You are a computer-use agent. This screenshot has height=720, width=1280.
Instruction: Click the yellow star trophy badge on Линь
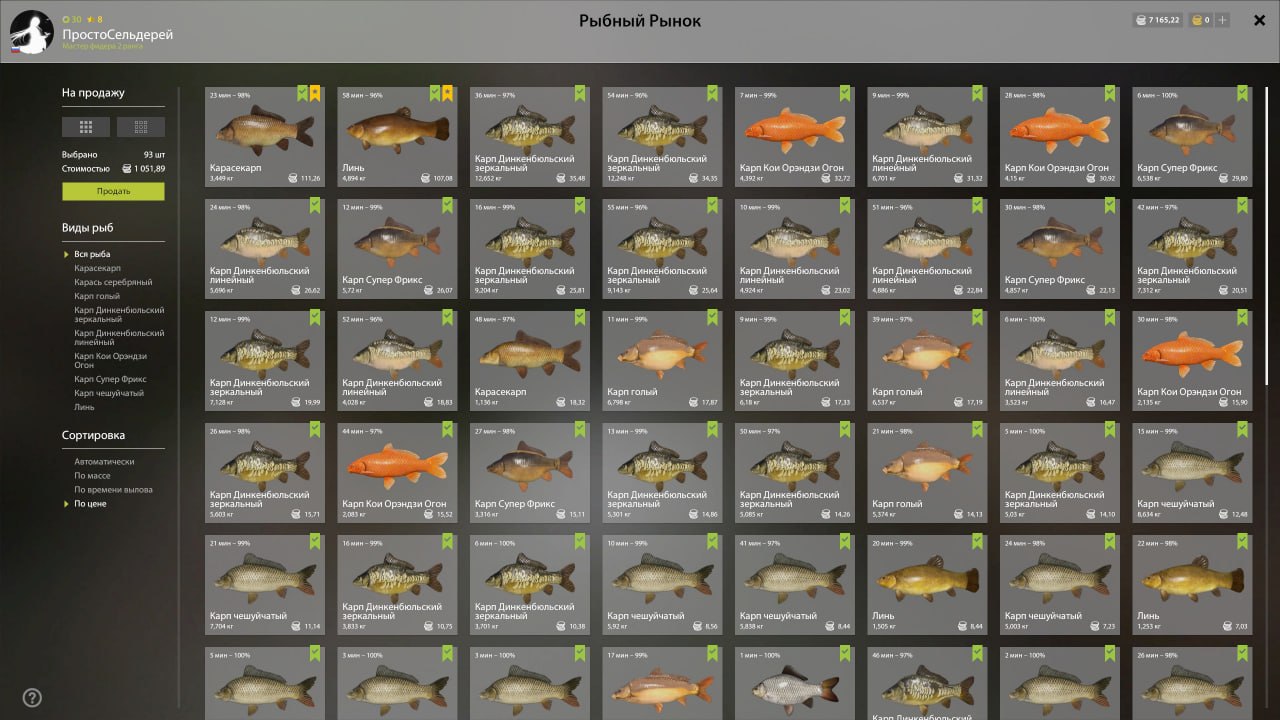click(x=448, y=93)
